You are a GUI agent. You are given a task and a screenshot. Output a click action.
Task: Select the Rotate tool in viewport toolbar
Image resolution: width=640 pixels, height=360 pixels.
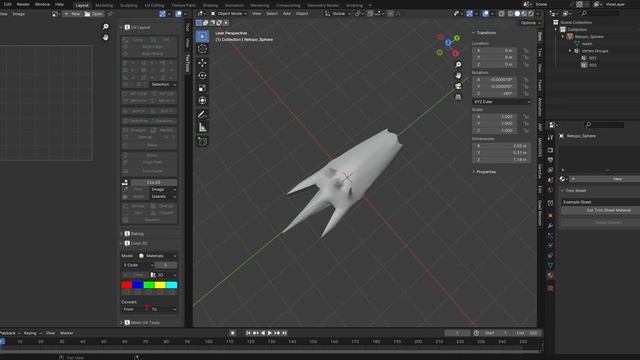pos(202,76)
